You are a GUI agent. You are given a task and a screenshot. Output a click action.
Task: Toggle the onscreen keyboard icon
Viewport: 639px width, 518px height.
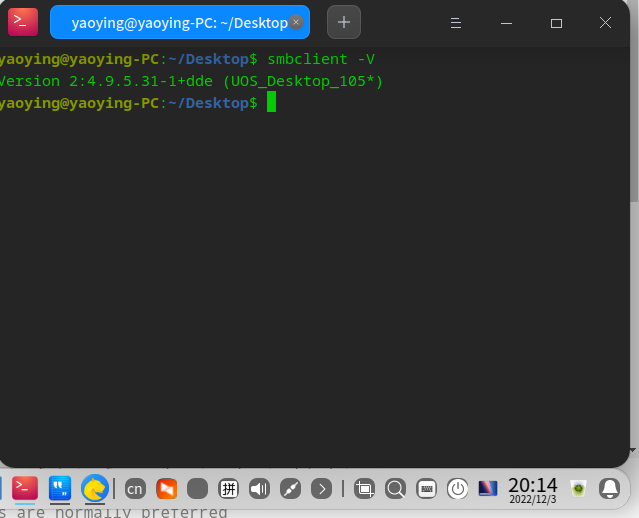tap(427, 489)
